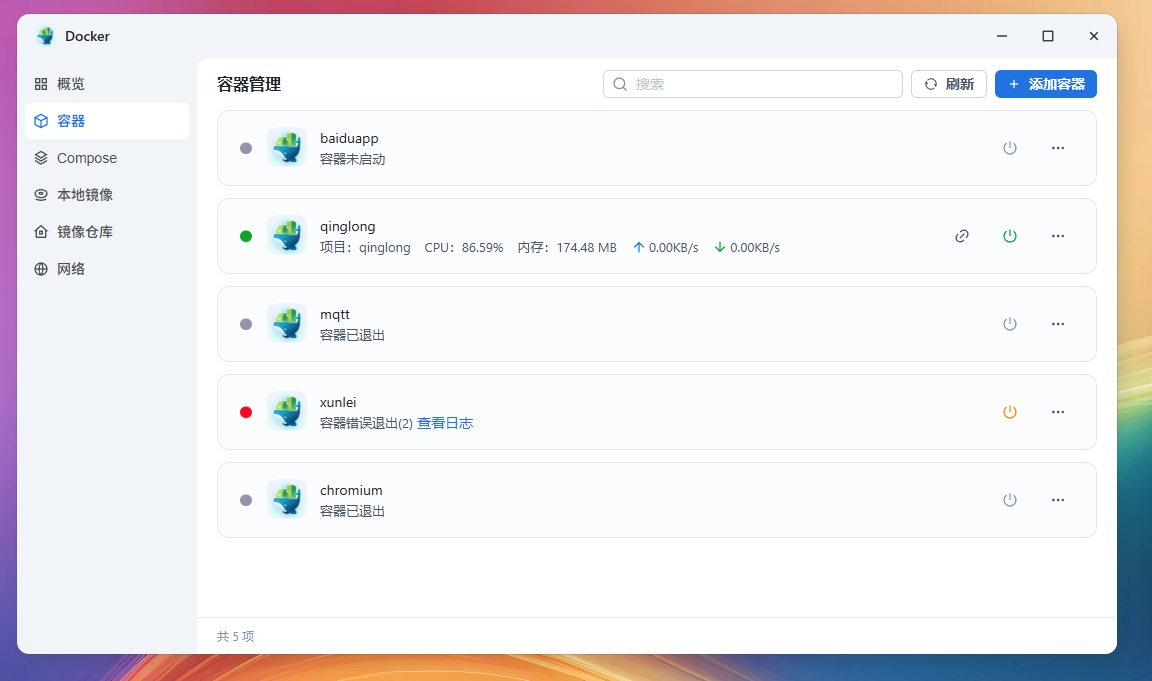
Task: Click 容器错误退出(2) status text
Action: point(367,423)
